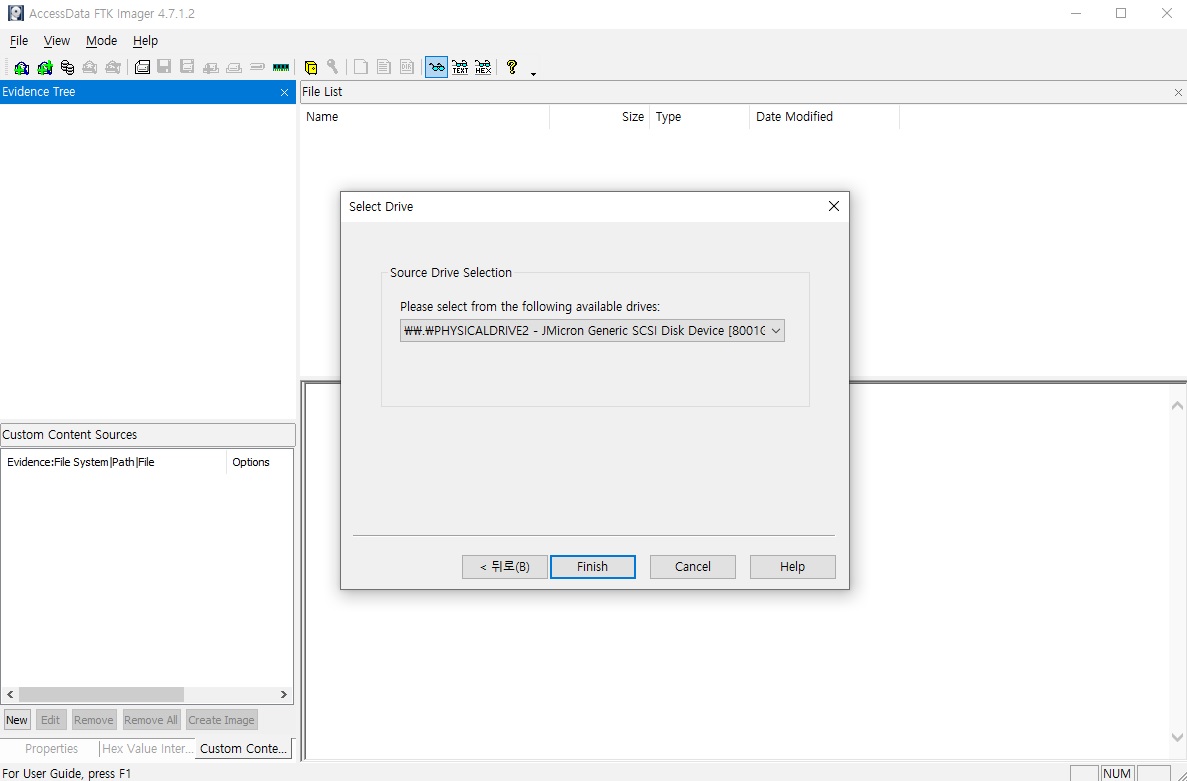The width and height of the screenshot is (1187, 781).
Task: Toggle the HEX view mode icon
Action: [483, 67]
